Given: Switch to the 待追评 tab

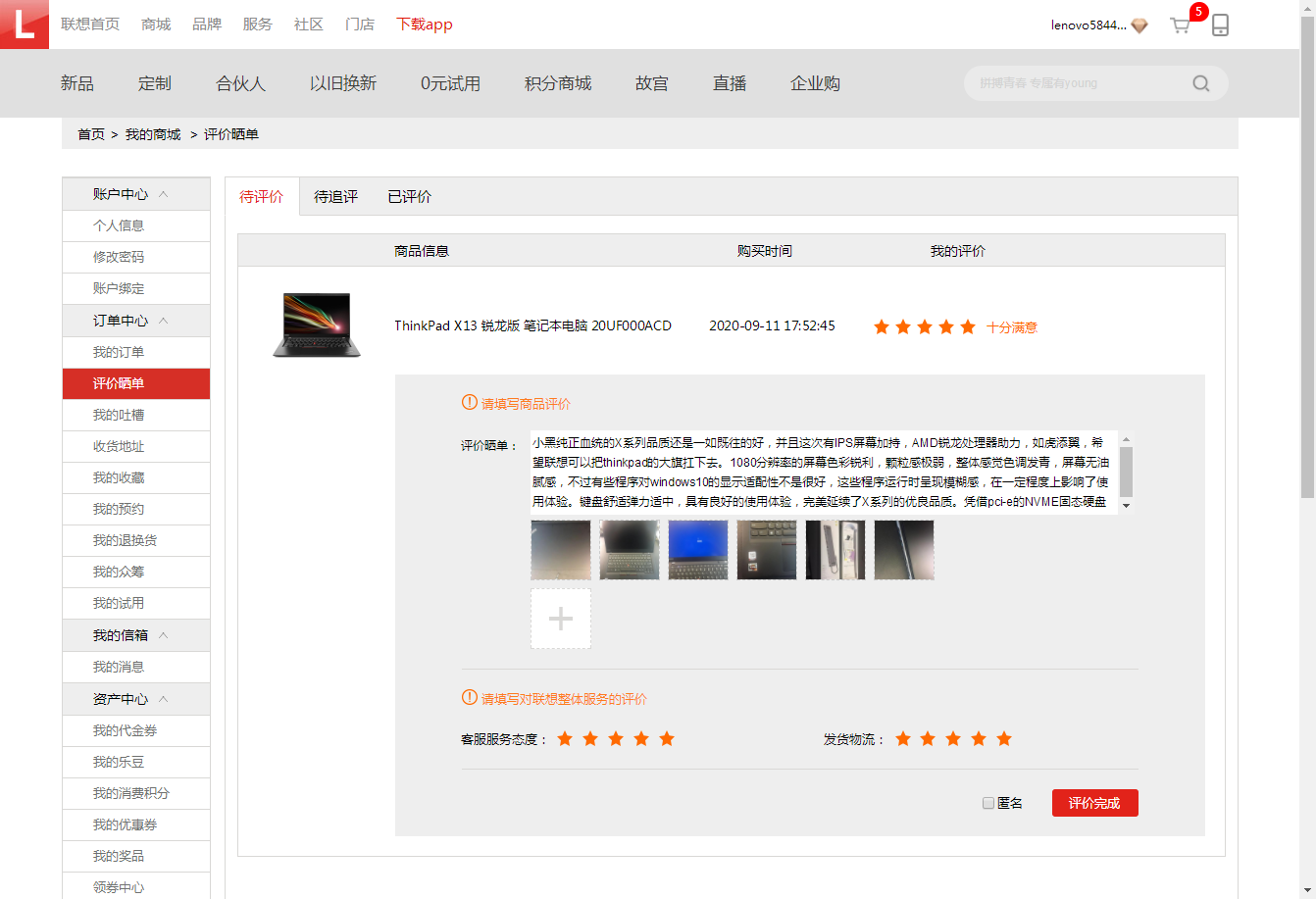Looking at the screenshot, I should (x=335, y=197).
